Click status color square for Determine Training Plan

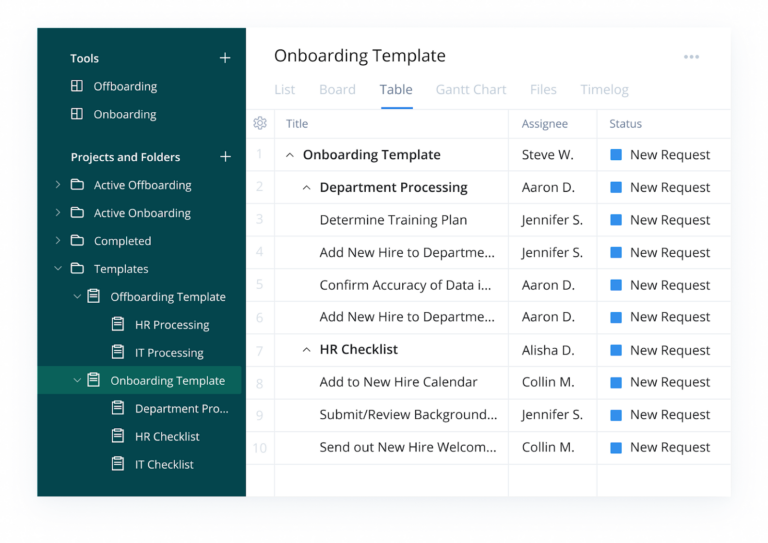pyautogui.click(x=616, y=220)
